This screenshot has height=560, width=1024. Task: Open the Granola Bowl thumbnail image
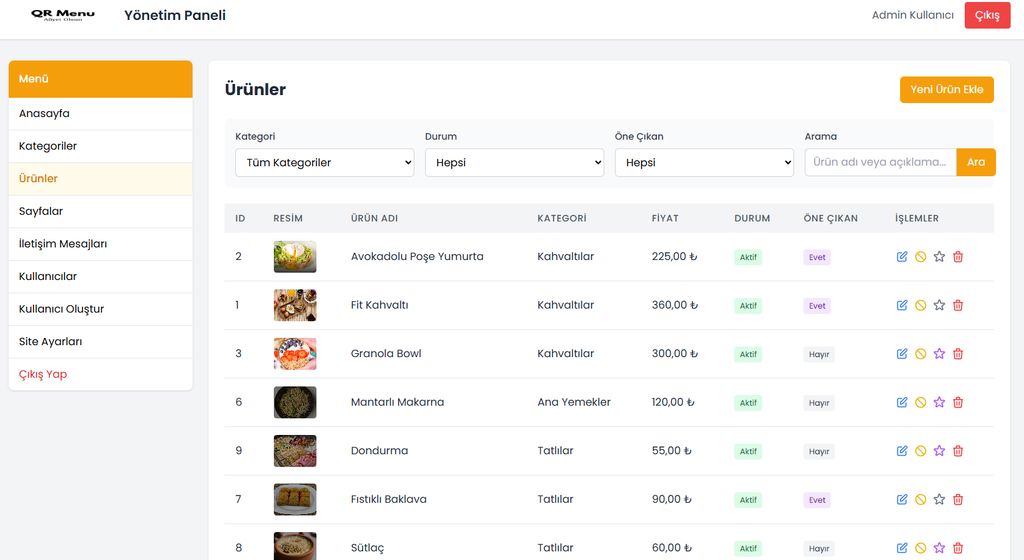(x=295, y=354)
